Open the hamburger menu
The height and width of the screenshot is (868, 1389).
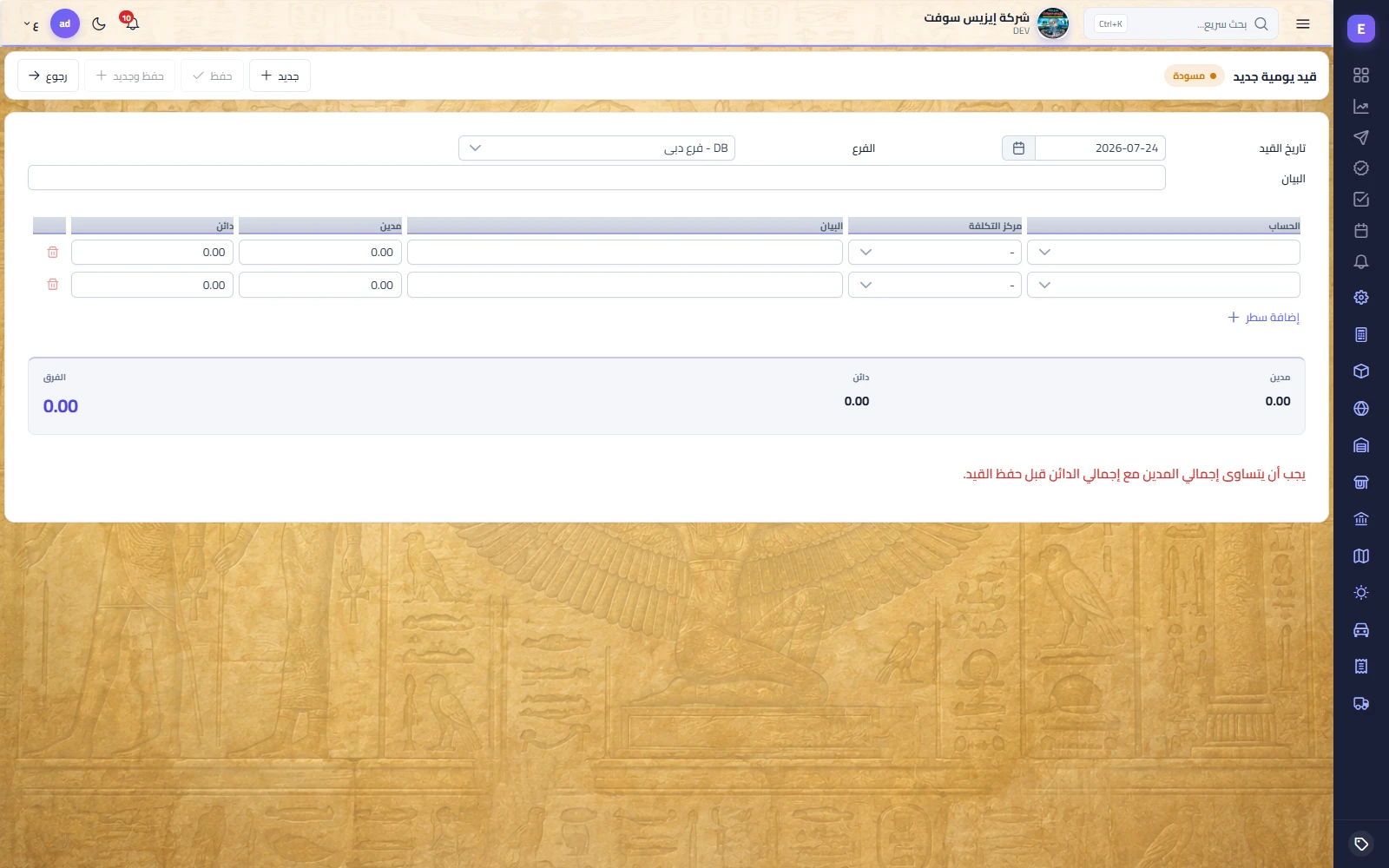pos(1302,23)
